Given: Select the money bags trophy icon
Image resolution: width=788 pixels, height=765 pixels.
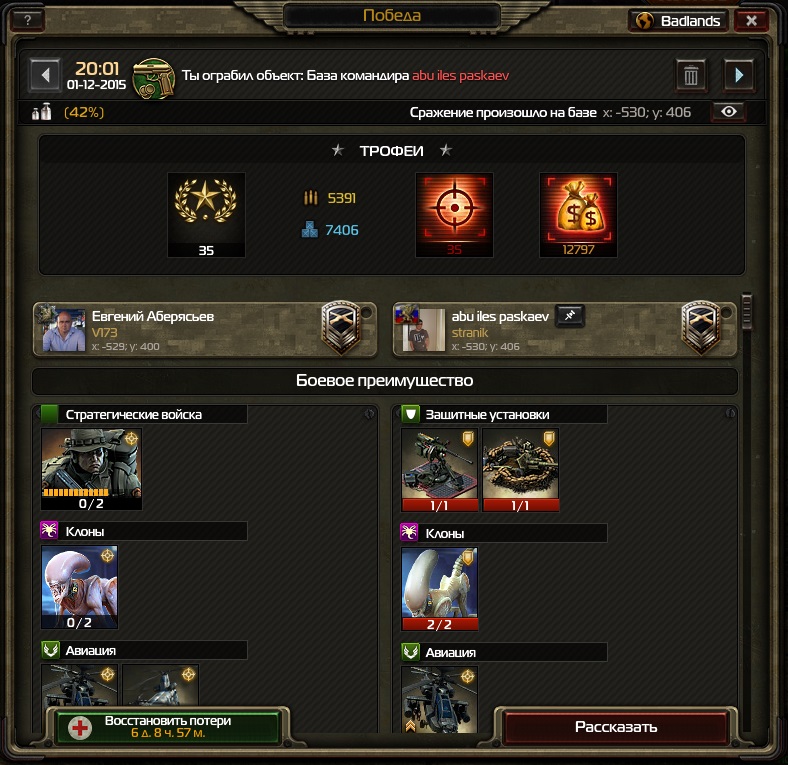Looking at the screenshot, I should pyautogui.click(x=578, y=215).
